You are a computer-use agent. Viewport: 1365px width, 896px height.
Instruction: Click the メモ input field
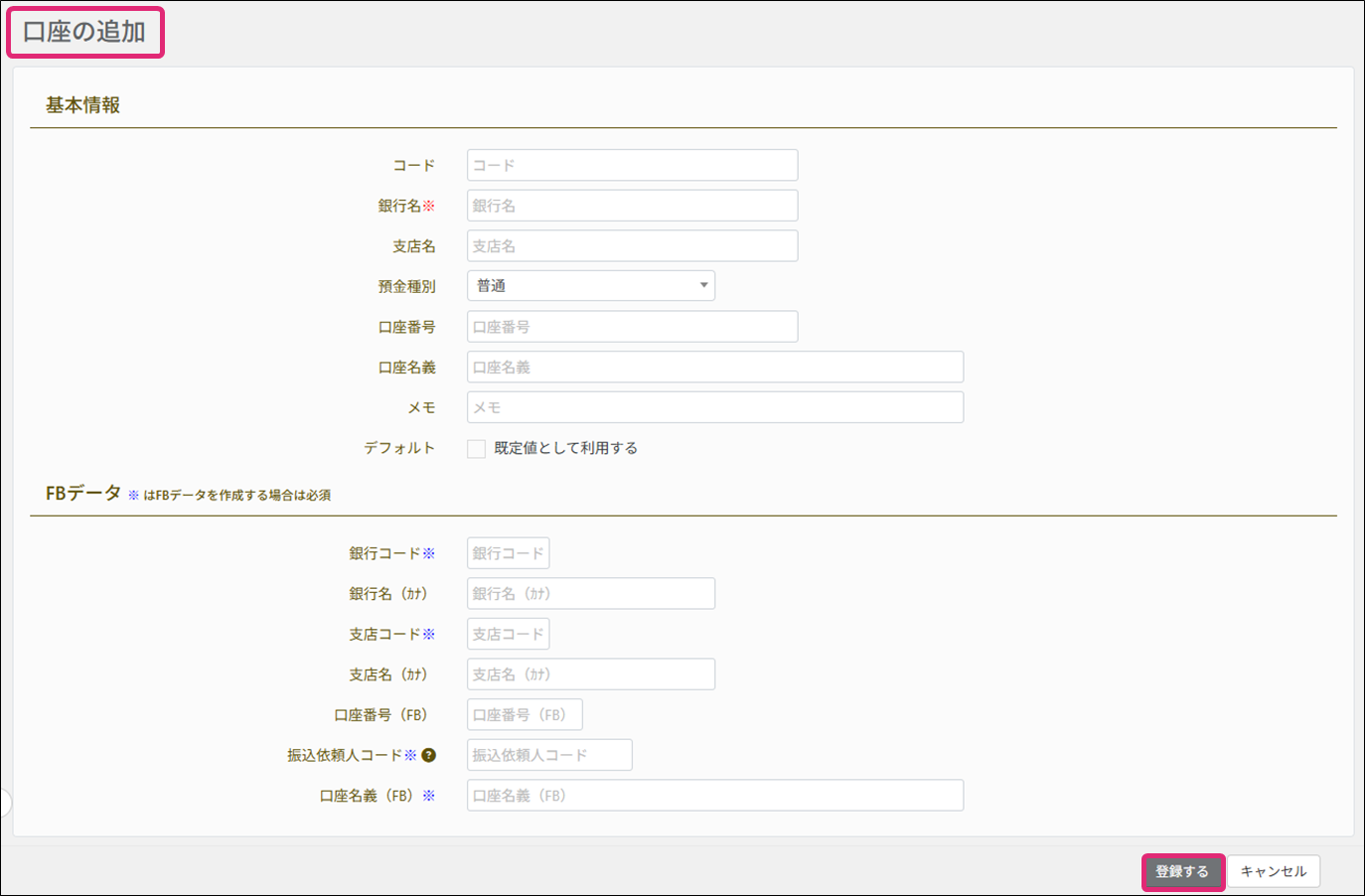click(714, 407)
